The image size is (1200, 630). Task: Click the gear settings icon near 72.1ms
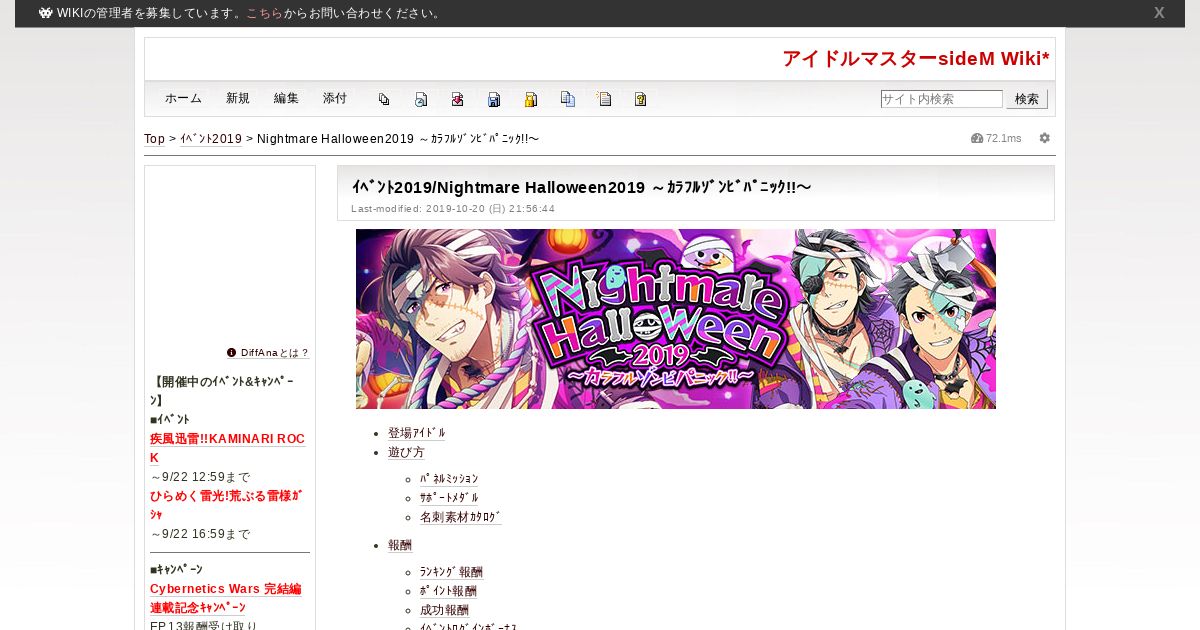click(1045, 138)
